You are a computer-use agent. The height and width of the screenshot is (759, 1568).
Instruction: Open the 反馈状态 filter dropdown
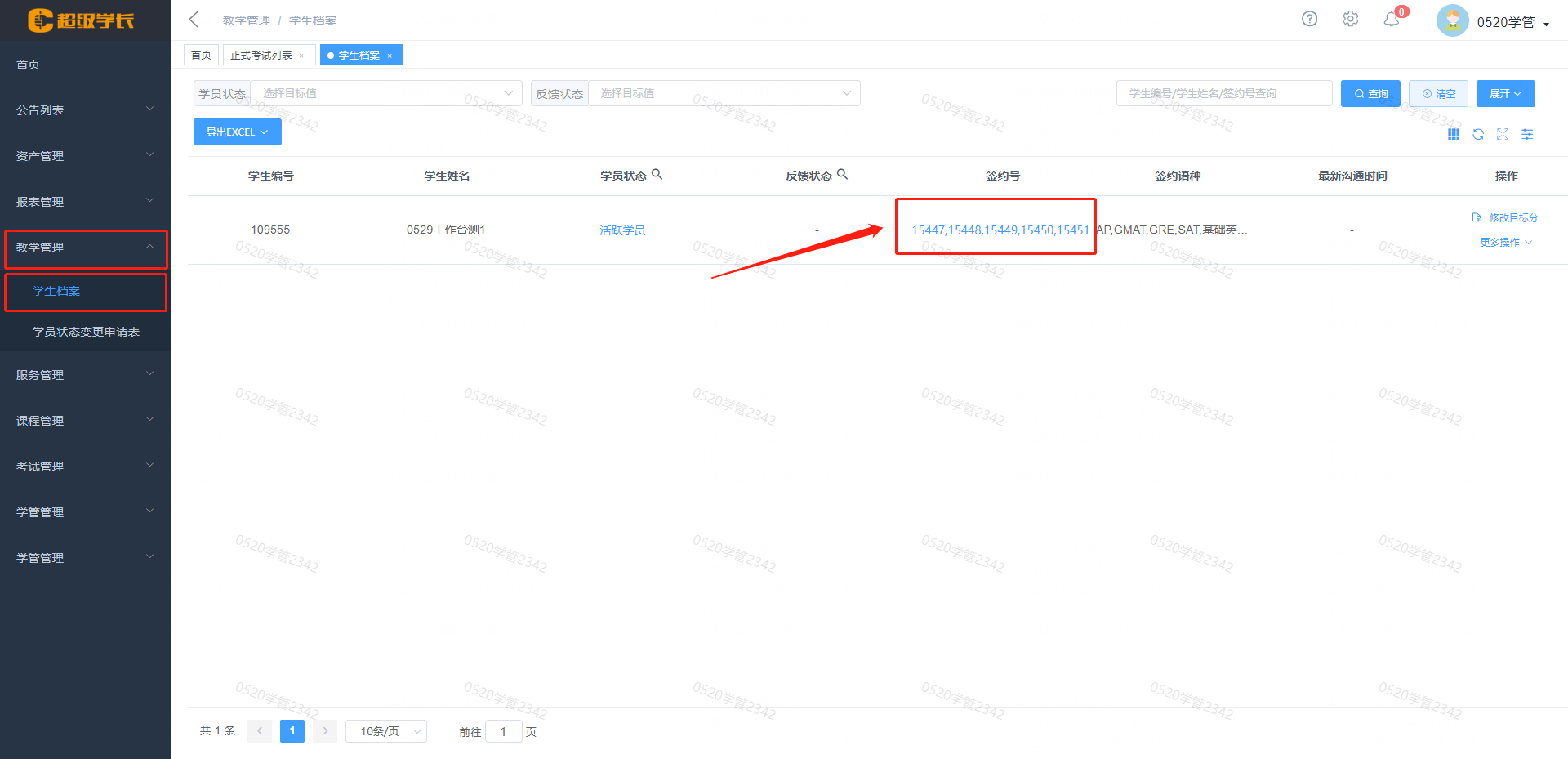click(724, 93)
